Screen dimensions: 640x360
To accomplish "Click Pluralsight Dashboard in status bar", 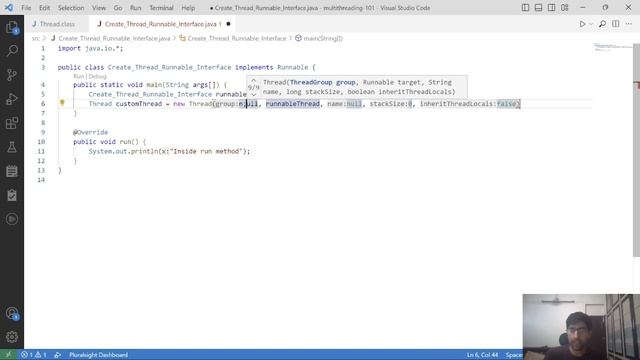I will [x=98, y=355].
